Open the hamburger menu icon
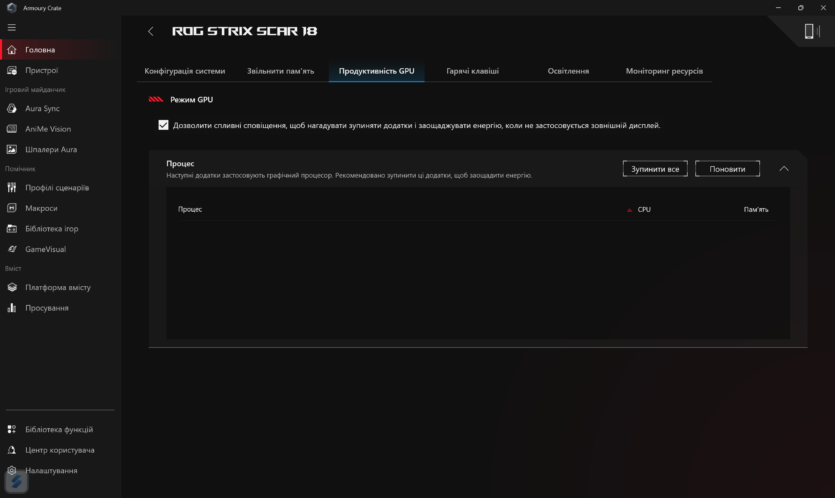The height and width of the screenshot is (498, 835). [12, 28]
